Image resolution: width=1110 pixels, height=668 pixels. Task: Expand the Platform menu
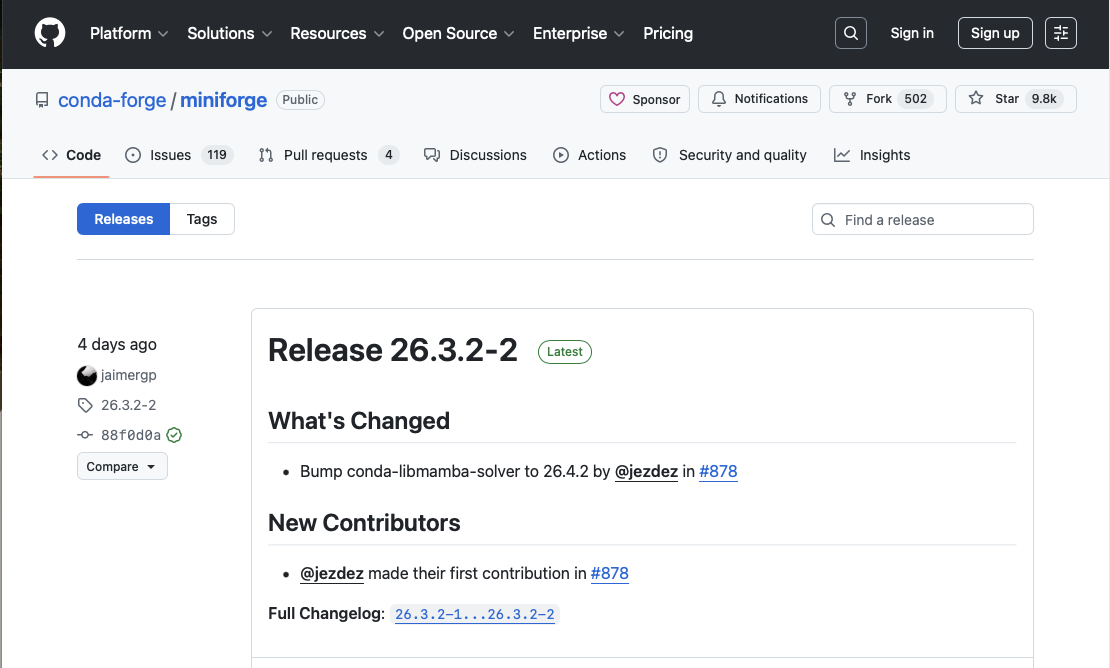(129, 33)
